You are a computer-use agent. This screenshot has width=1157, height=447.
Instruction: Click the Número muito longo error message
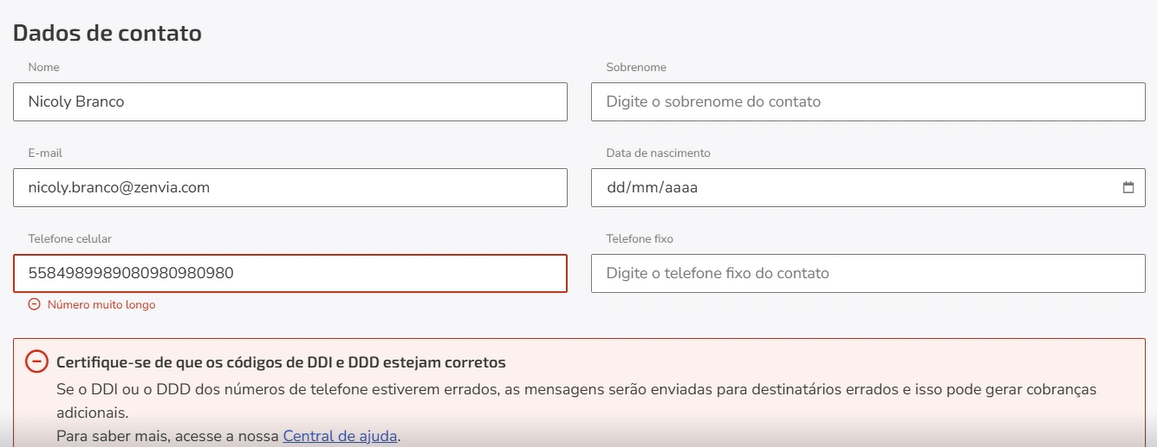click(101, 305)
